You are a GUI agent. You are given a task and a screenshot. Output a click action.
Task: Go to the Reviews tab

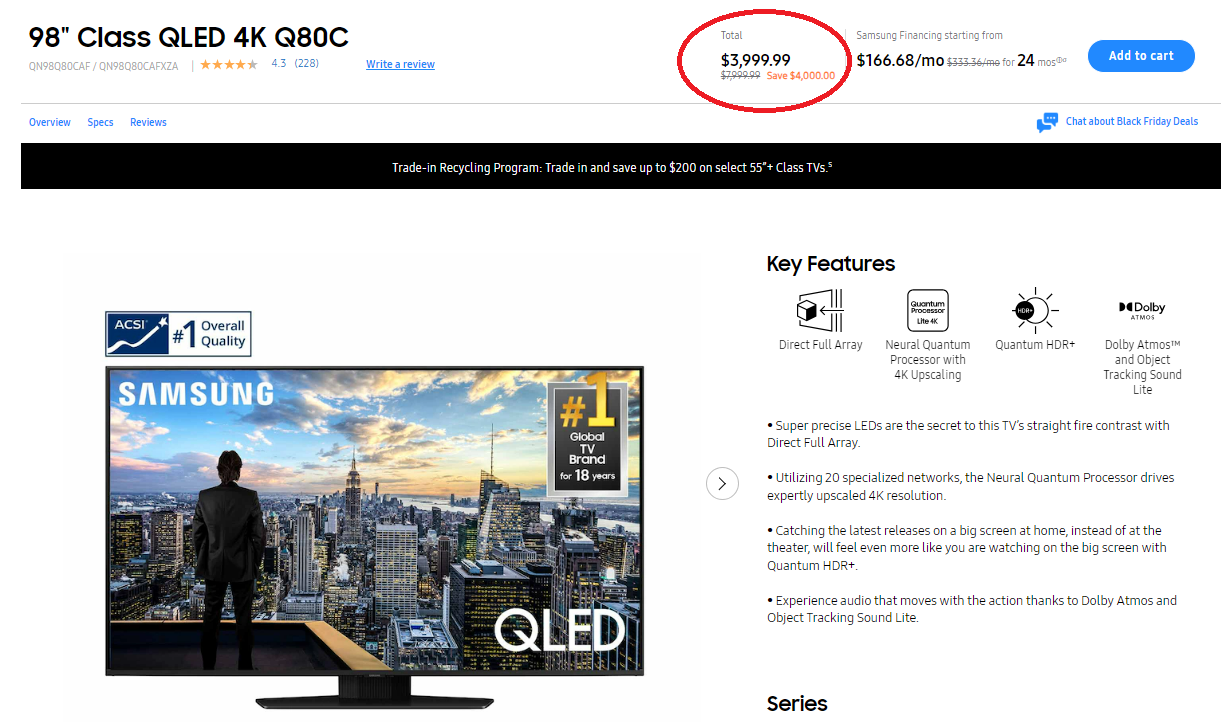coord(148,122)
